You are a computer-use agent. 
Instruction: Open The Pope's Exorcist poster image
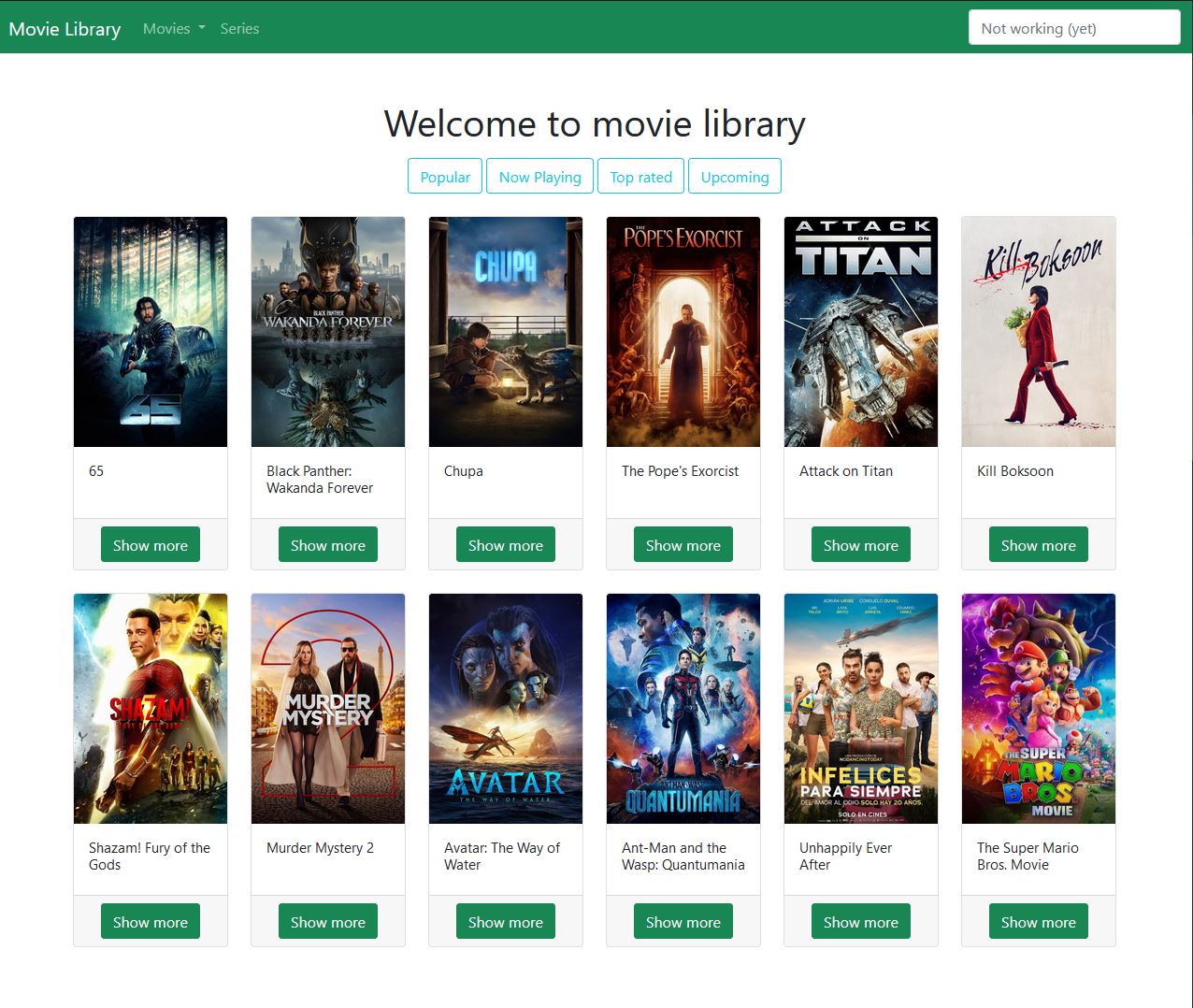683,332
